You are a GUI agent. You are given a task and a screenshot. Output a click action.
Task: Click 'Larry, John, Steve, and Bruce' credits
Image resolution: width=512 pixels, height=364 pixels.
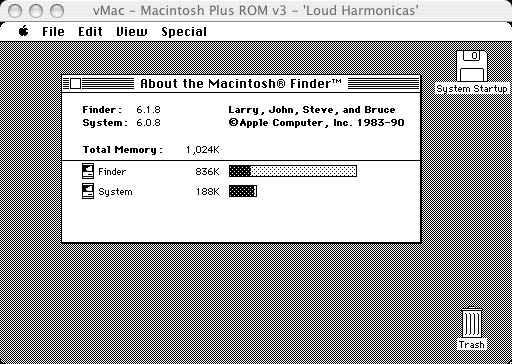click(x=312, y=110)
